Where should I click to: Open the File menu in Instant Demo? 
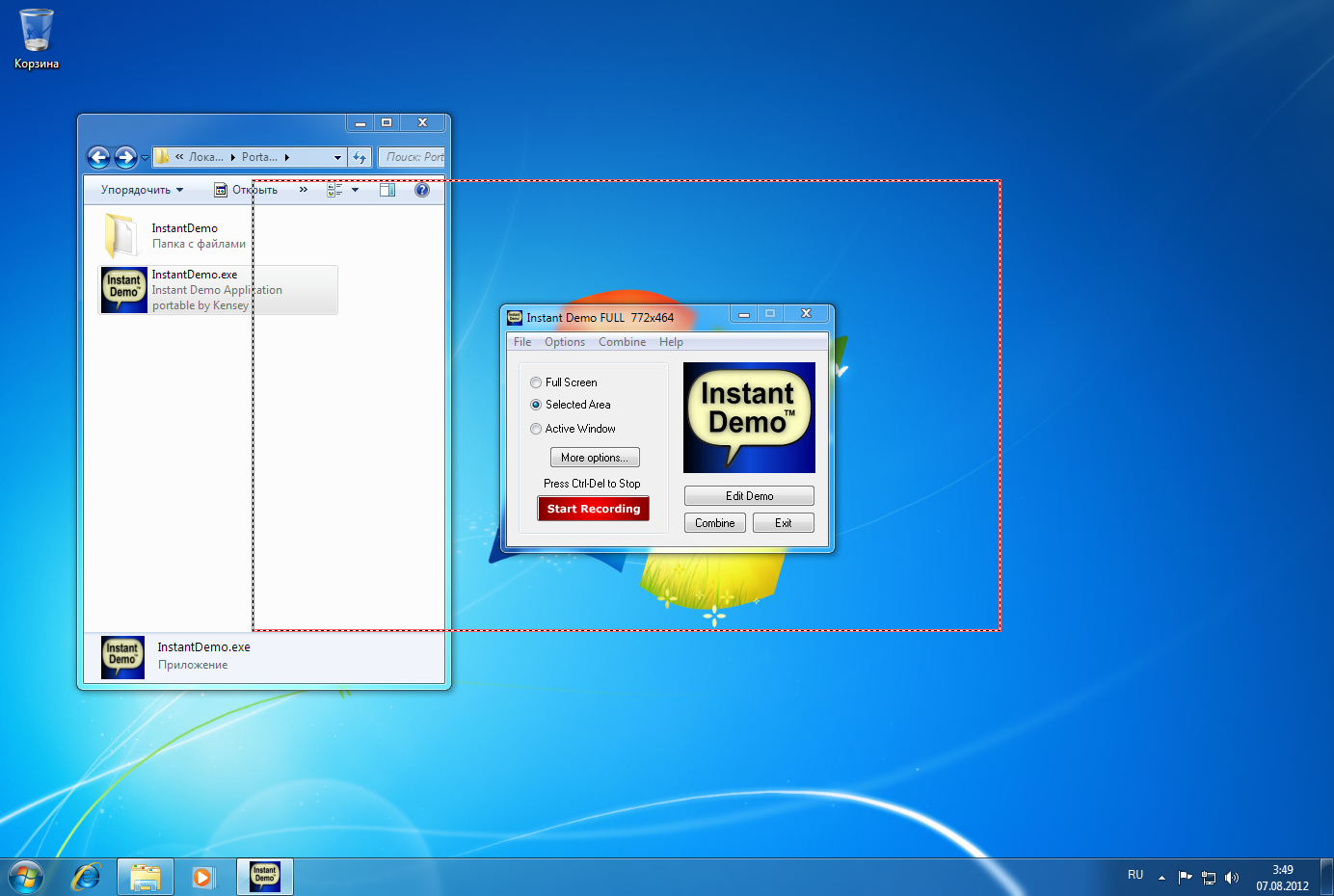[522, 342]
